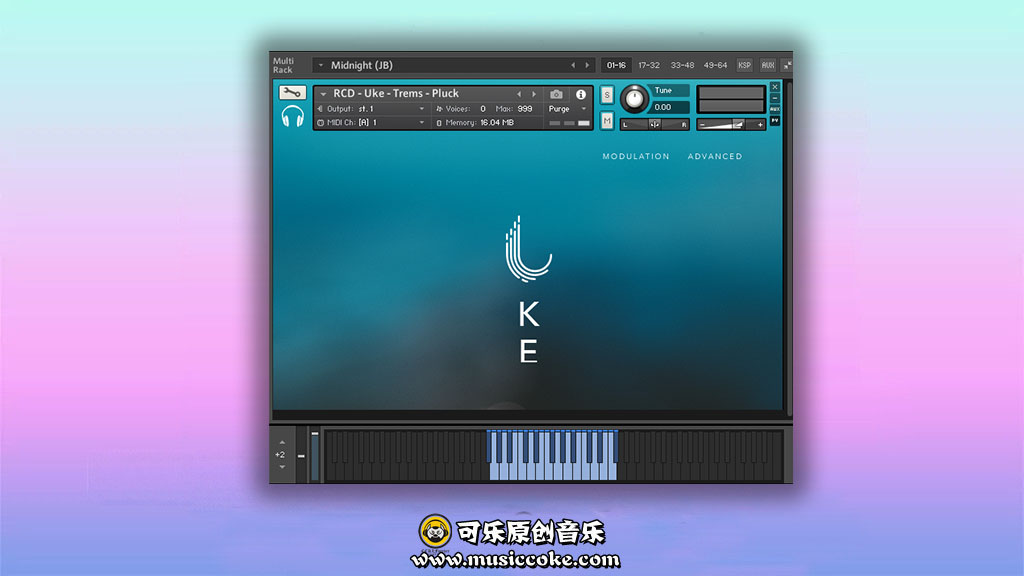Click the pitch bend wheel on keyboard
The height and width of the screenshot is (576, 1024).
(301, 456)
